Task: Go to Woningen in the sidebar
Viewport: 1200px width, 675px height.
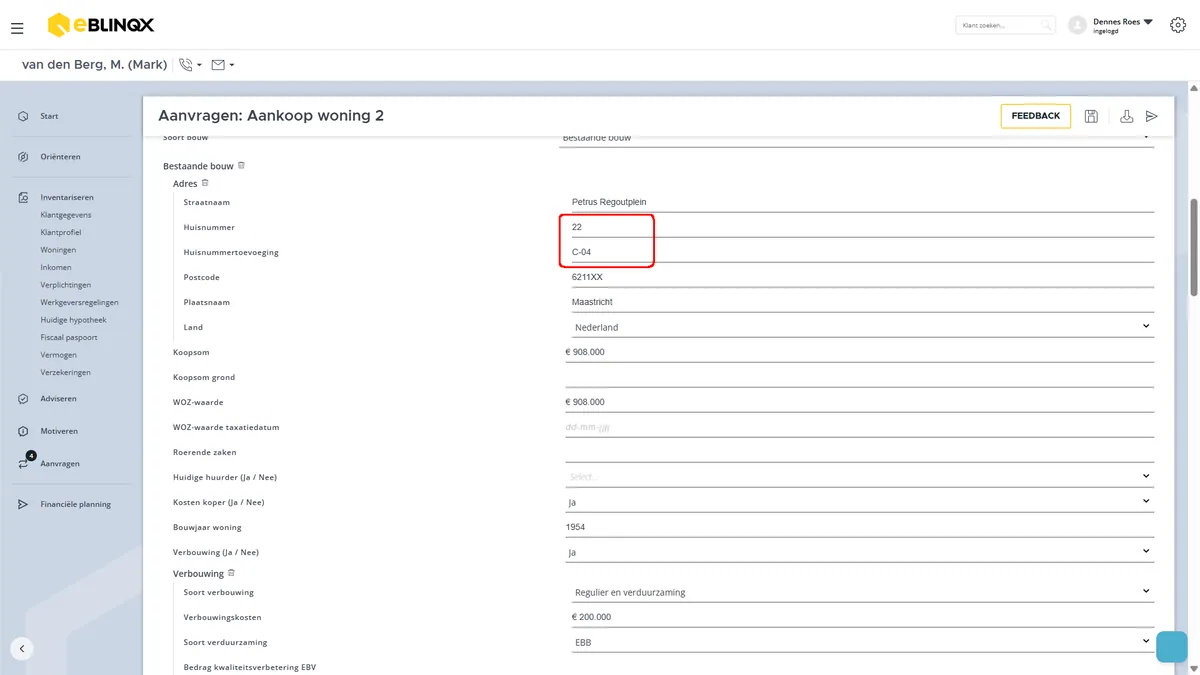Action: click(58, 250)
